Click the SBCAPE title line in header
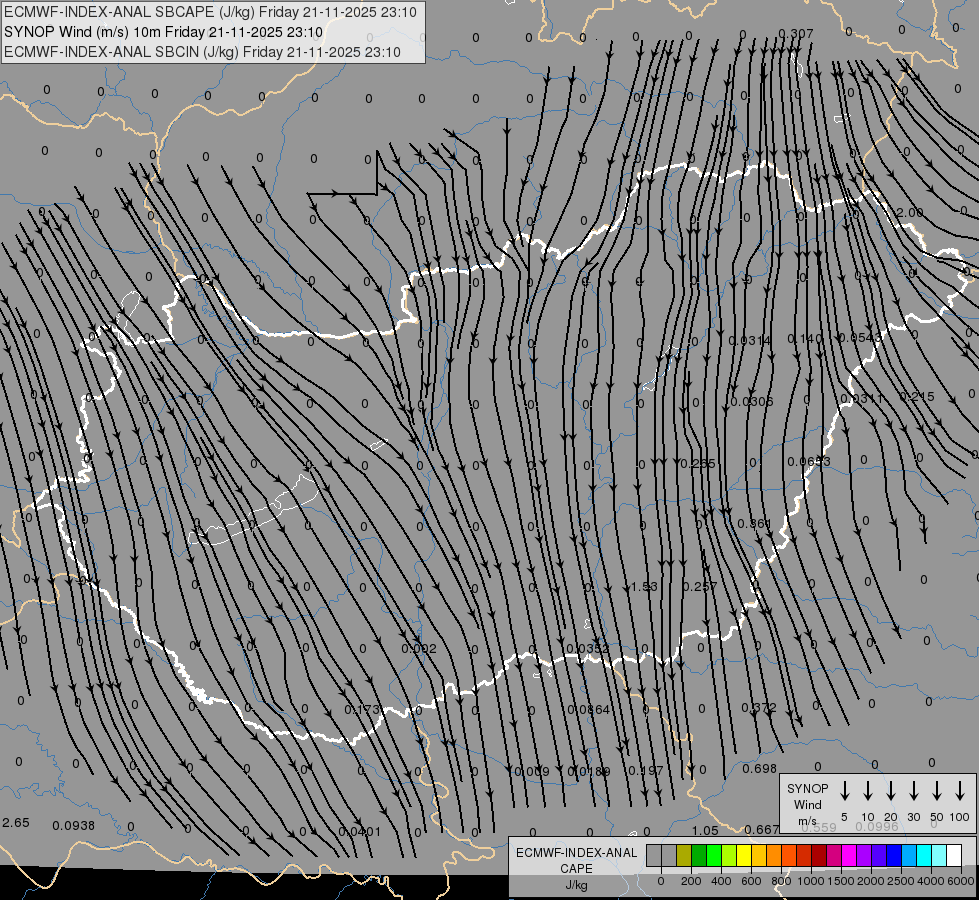 pyautogui.click(x=210, y=12)
